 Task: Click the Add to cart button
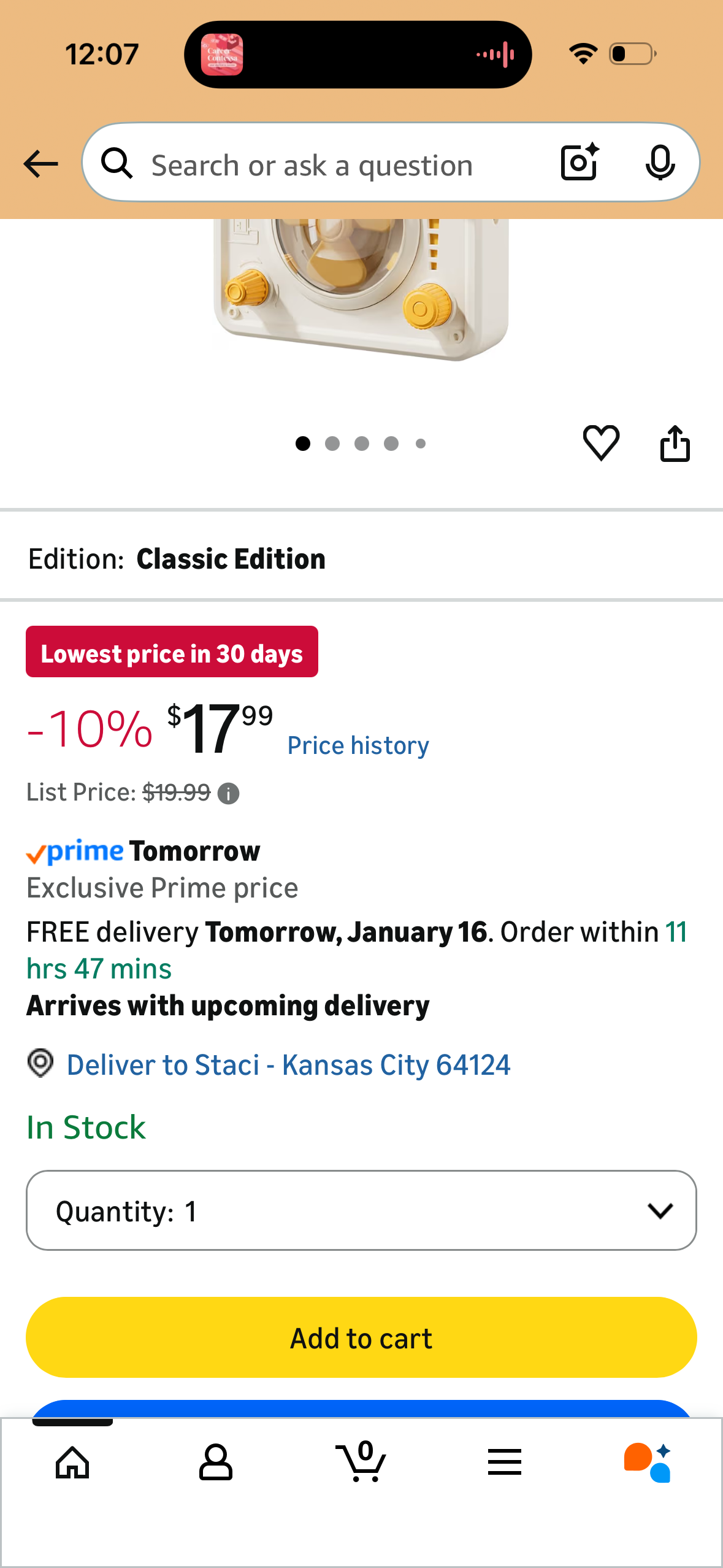pyautogui.click(x=361, y=1337)
